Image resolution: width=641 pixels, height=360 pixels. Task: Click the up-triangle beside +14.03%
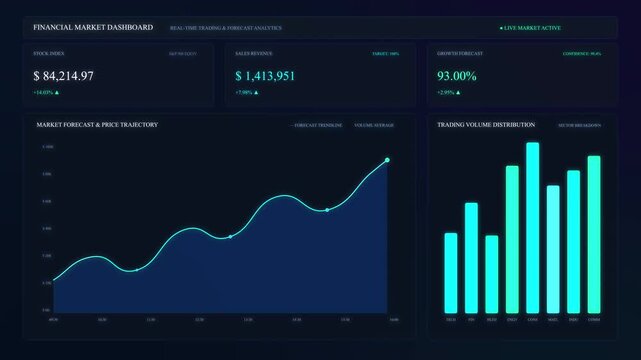(x=57, y=93)
